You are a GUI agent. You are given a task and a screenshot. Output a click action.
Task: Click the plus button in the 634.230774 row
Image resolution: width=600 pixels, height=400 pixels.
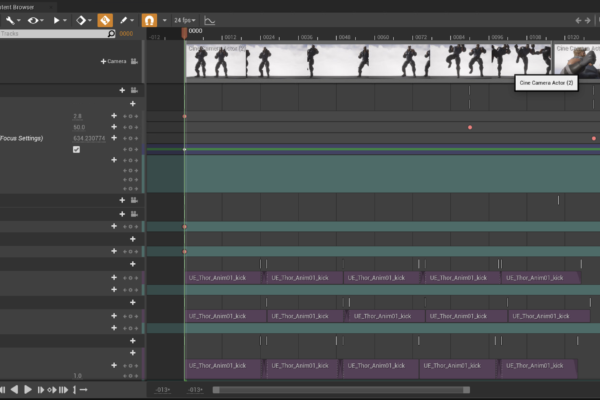tap(114, 138)
